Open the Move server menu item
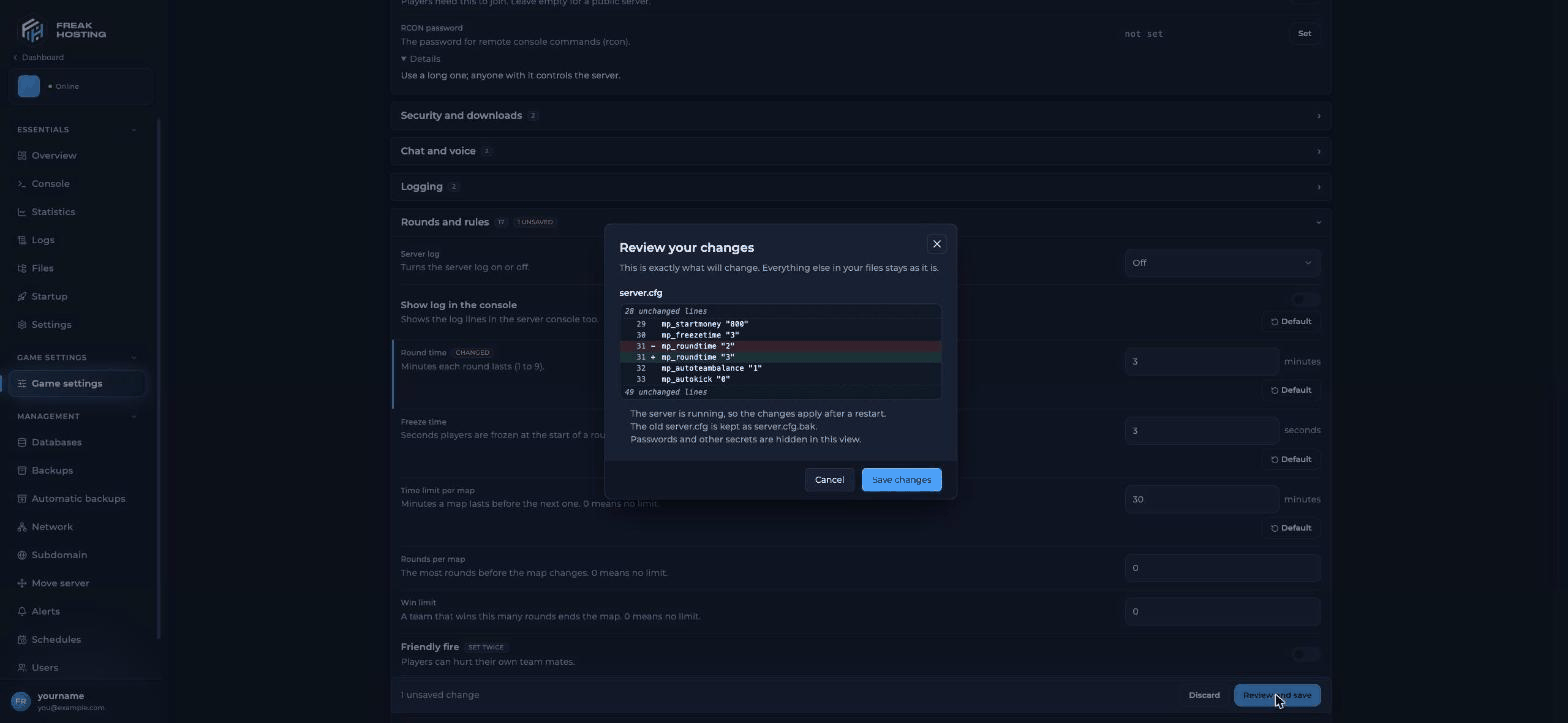 tap(77, 583)
